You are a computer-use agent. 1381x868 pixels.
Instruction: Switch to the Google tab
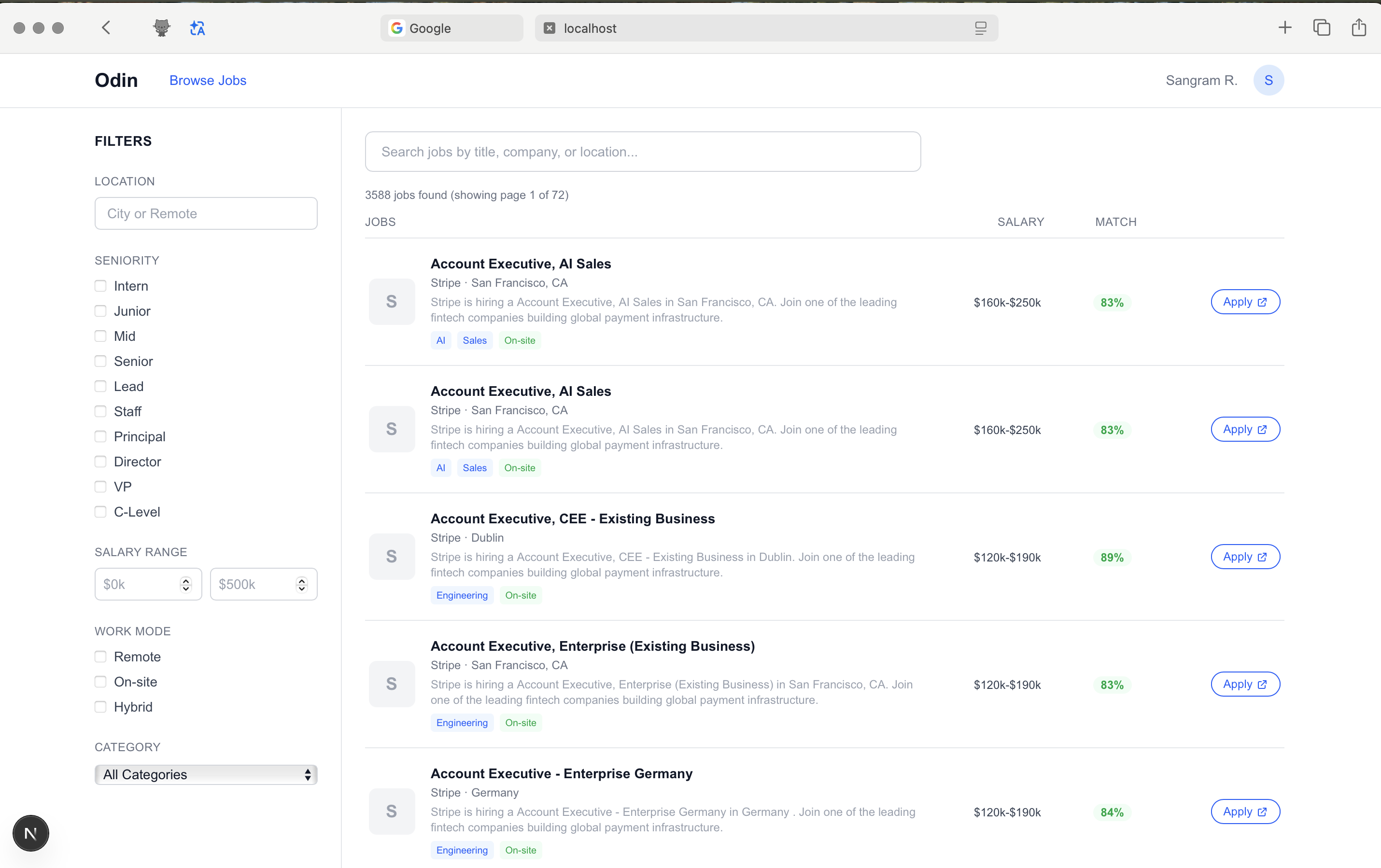point(451,28)
